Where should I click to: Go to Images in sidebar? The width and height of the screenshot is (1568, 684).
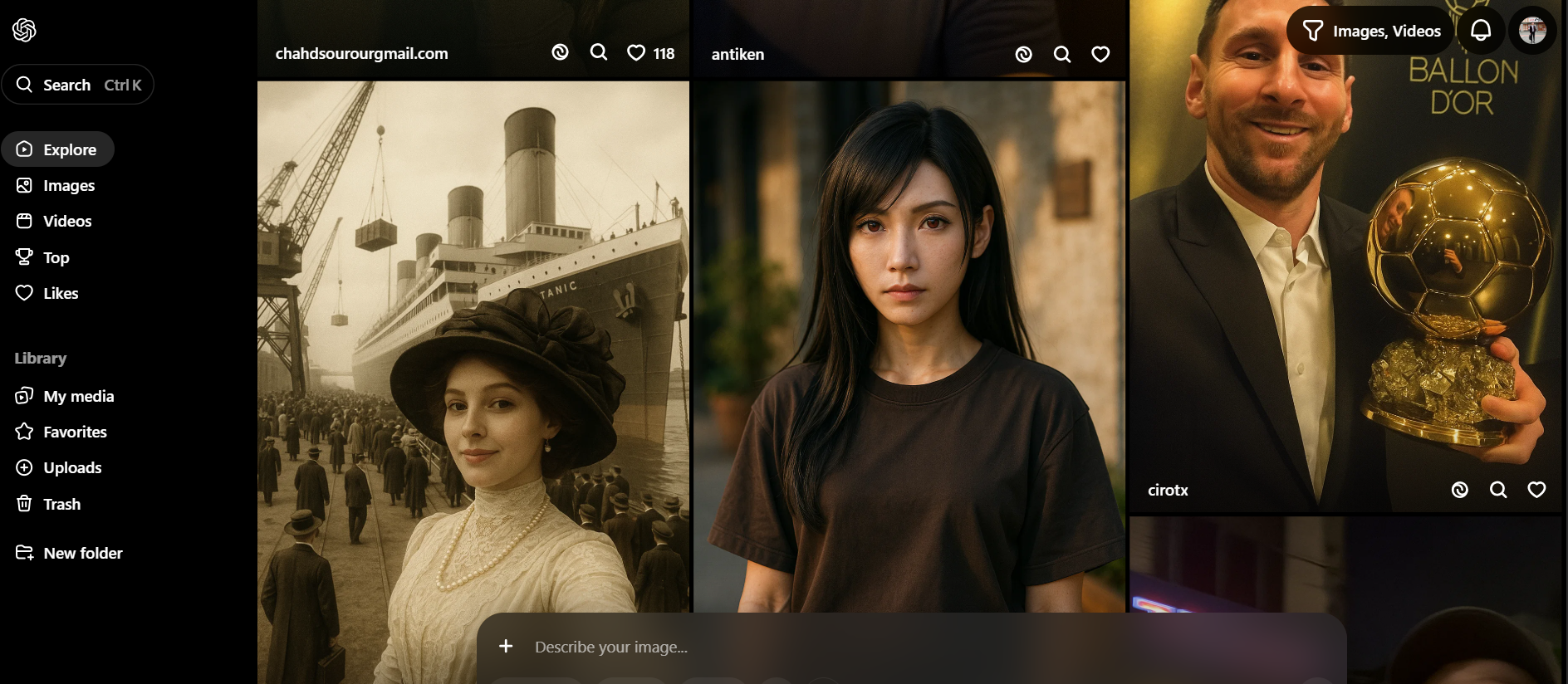[x=56, y=185]
